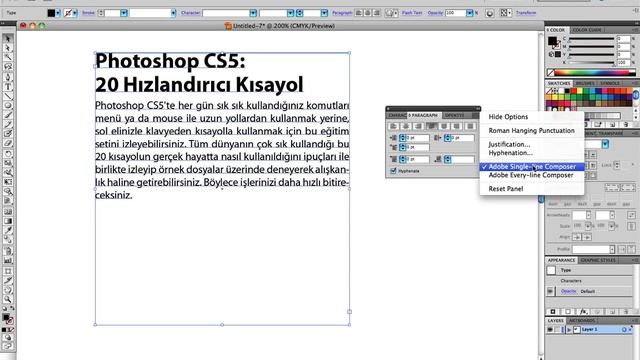The width and height of the screenshot is (640, 360).
Task: Select the Direct Selection tool (white arrow)
Action: pyautogui.click(x=8, y=48)
